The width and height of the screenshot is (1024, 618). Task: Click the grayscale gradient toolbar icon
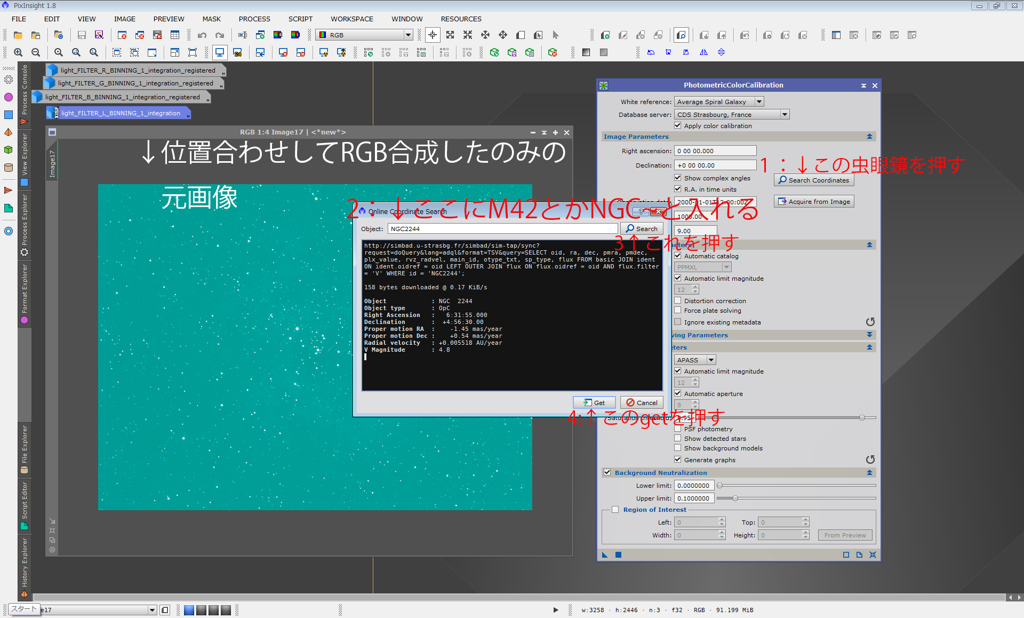[586, 52]
